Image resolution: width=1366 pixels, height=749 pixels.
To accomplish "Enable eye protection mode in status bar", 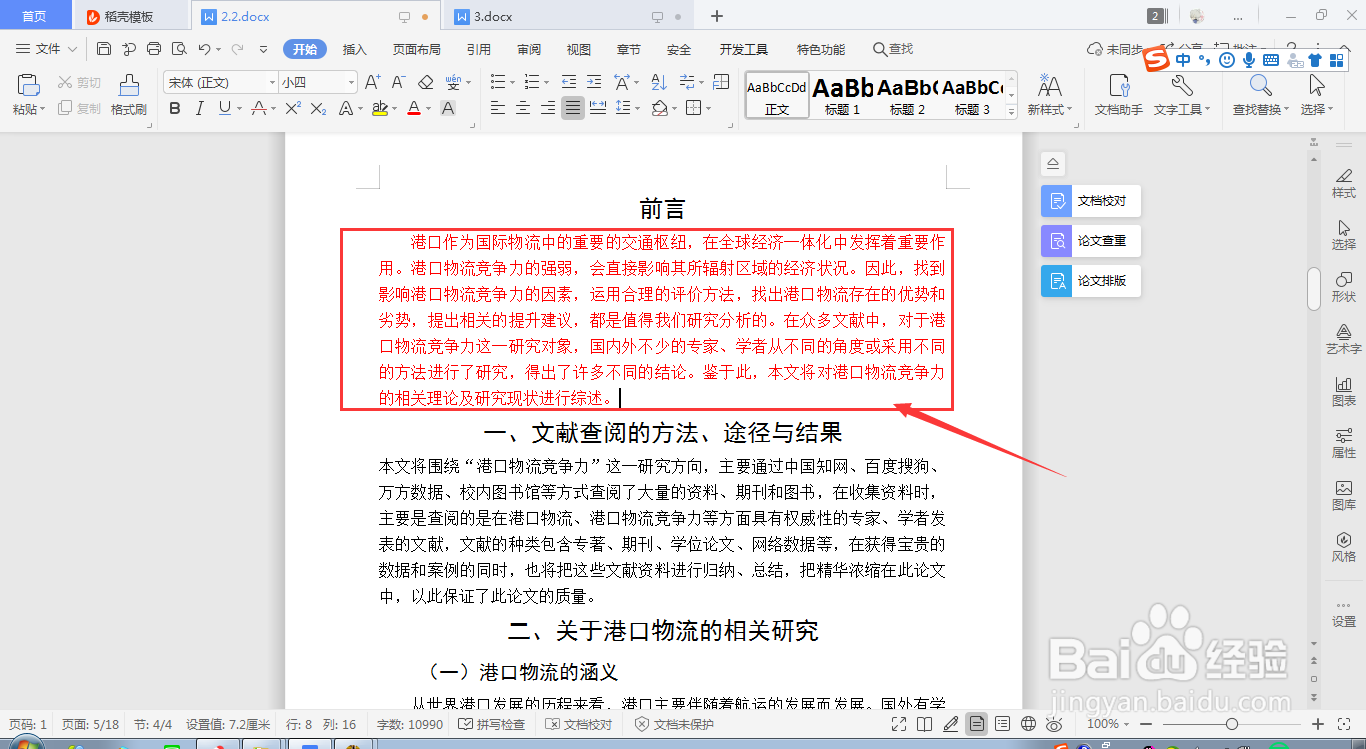I will [x=1054, y=724].
